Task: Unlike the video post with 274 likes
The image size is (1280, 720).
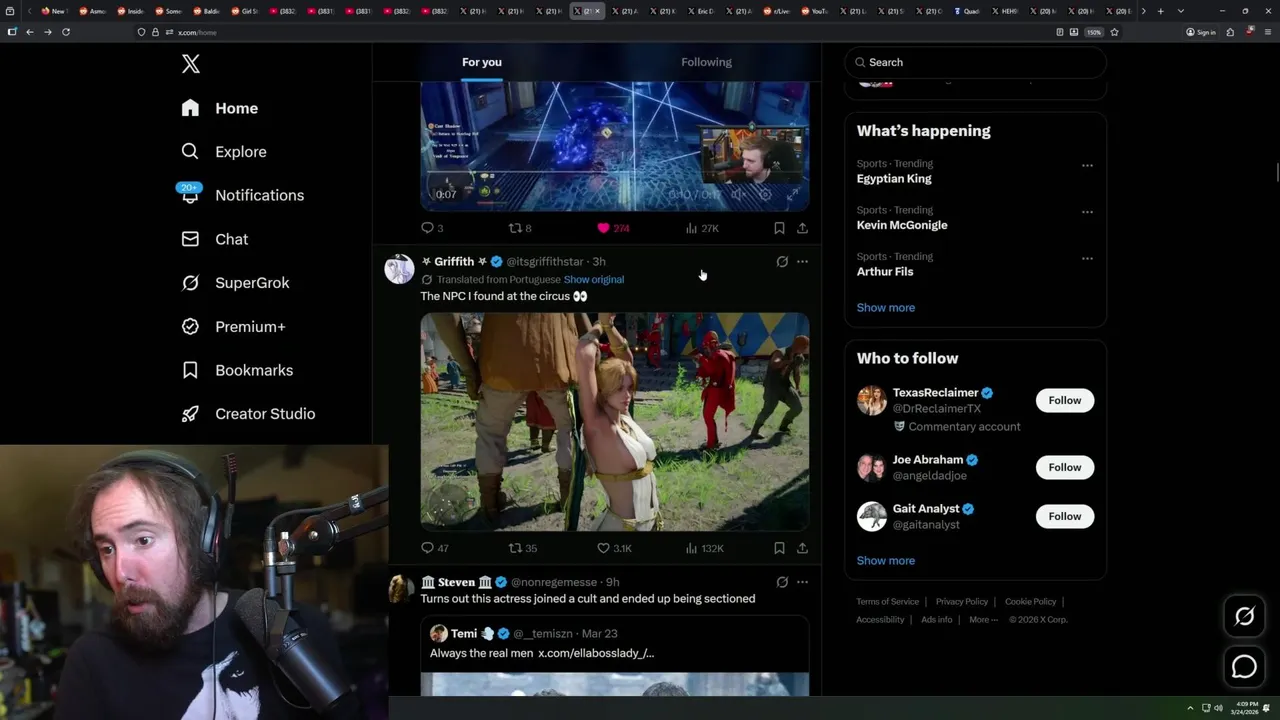Action: (613, 228)
